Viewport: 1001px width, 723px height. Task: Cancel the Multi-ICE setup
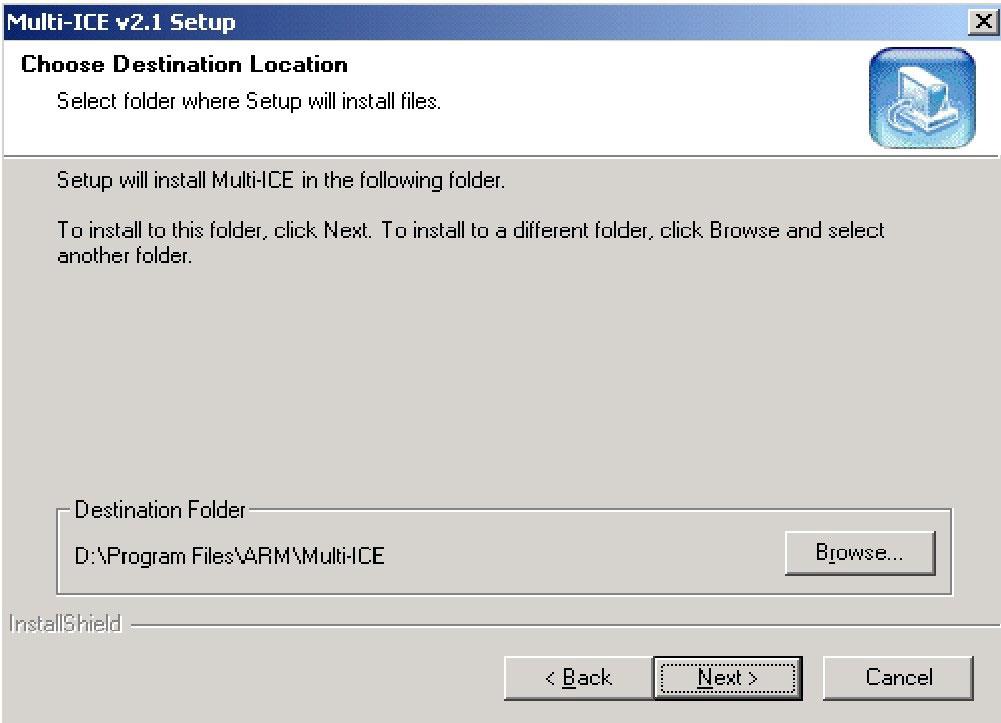tap(897, 678)
